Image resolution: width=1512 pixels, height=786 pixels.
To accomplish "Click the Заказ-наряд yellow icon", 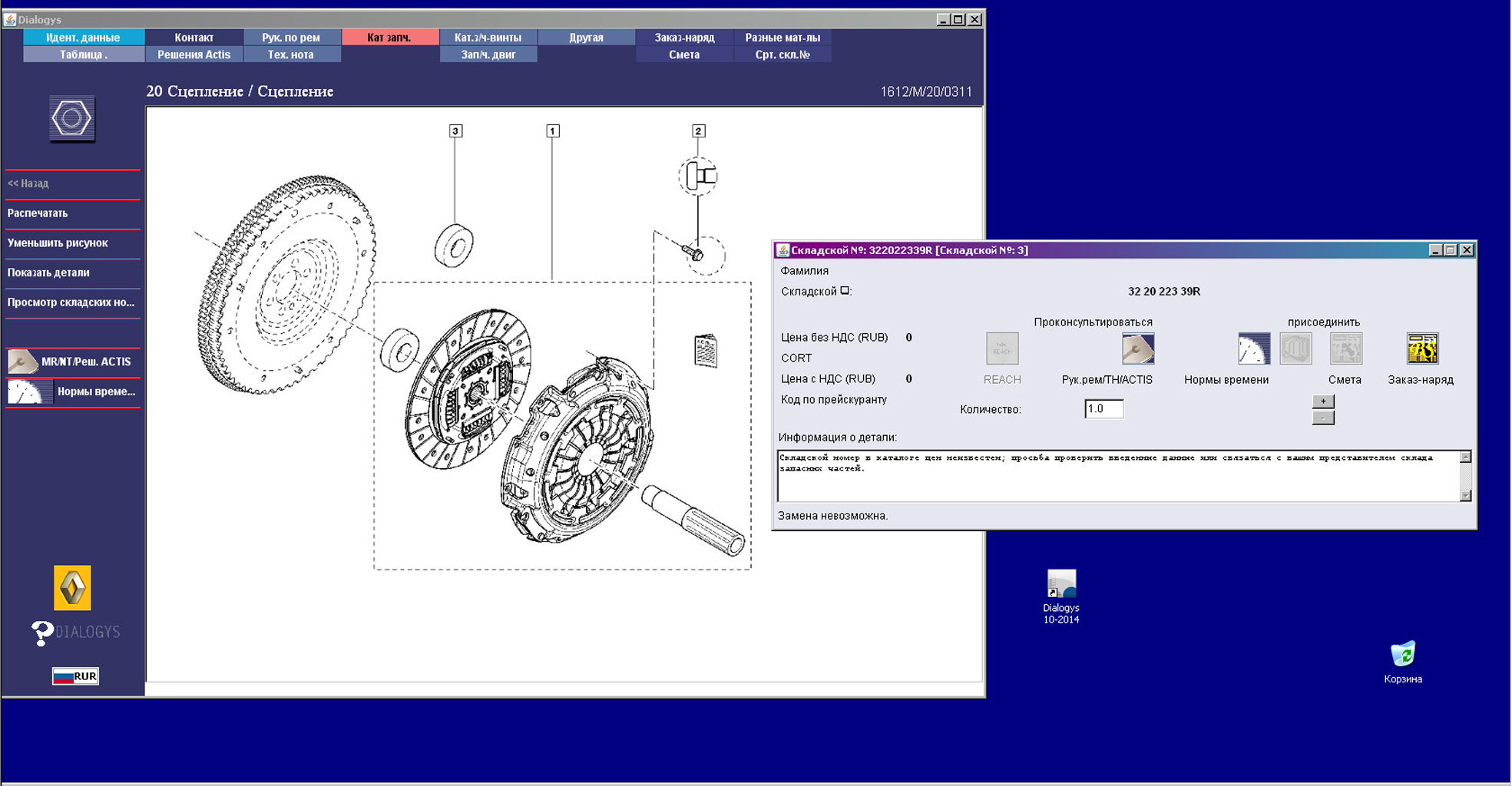I will click(1422, 348).
